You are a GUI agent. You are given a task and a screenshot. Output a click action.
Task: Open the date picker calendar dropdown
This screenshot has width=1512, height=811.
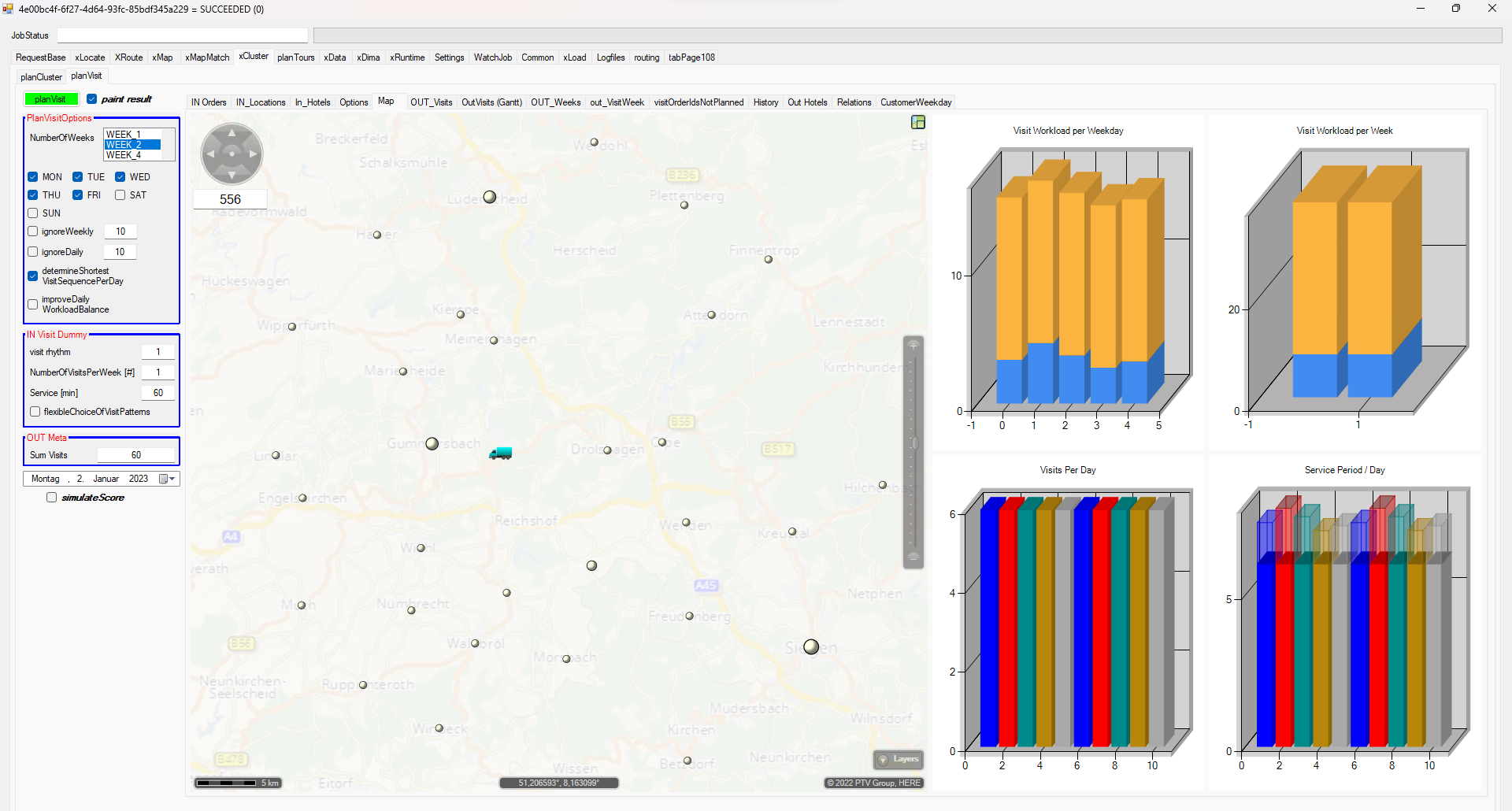click(167, 479)
